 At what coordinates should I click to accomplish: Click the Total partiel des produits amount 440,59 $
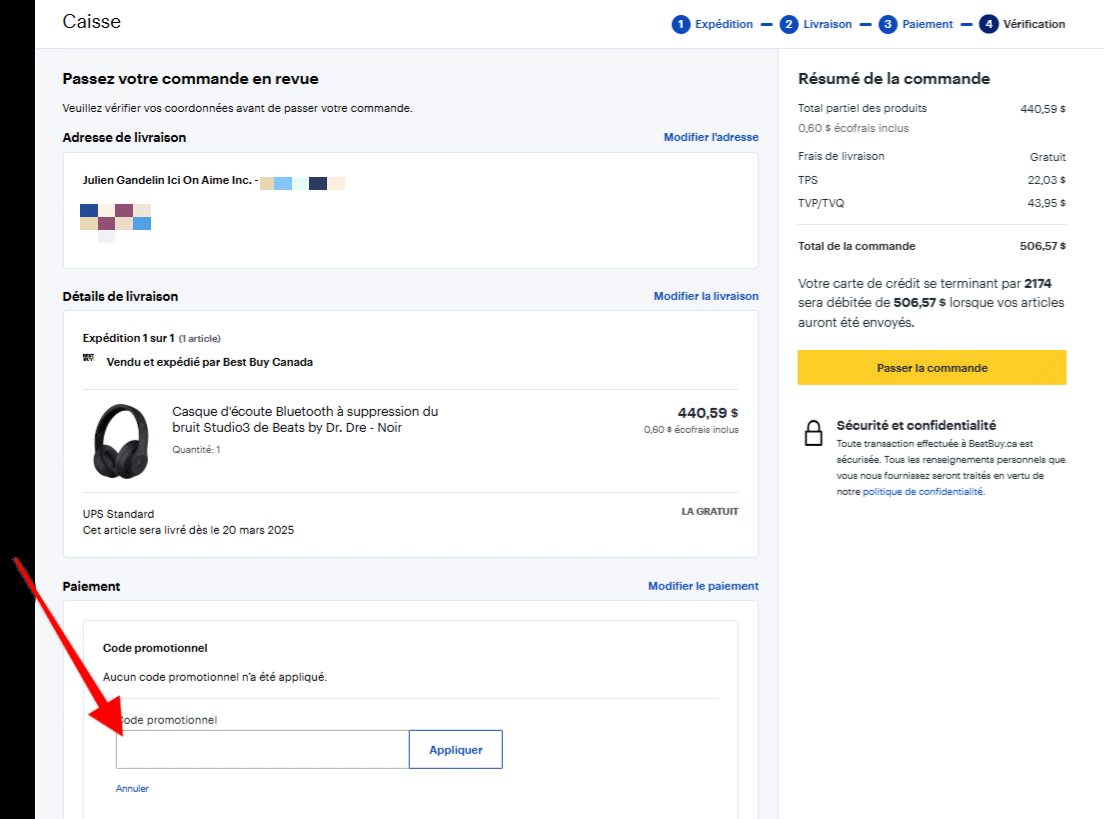click(x=1043, y=109)
